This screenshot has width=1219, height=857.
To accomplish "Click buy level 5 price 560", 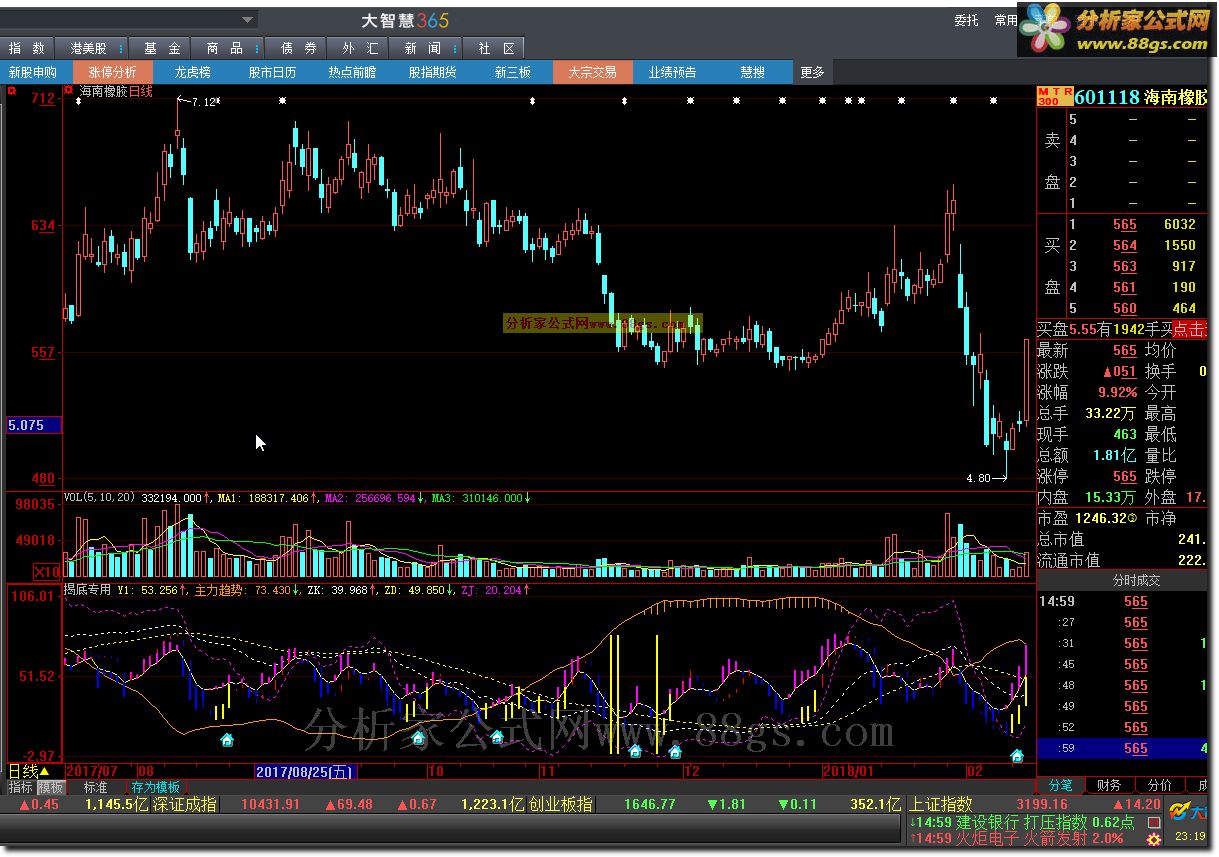I will point(1124,309).
